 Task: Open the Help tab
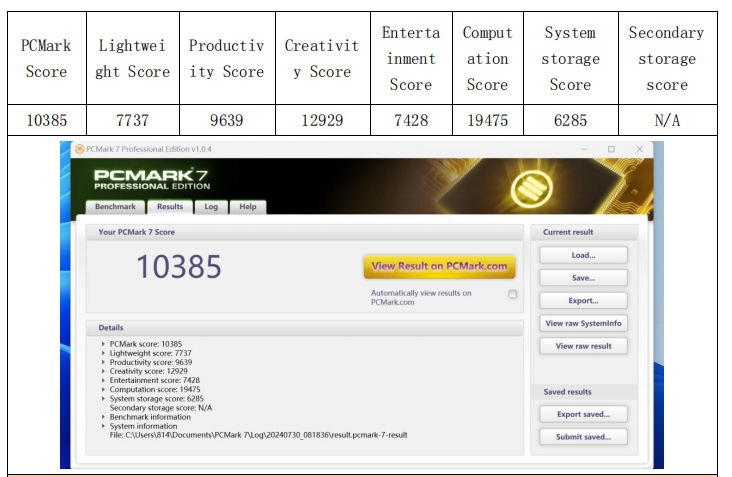(247, 207)
